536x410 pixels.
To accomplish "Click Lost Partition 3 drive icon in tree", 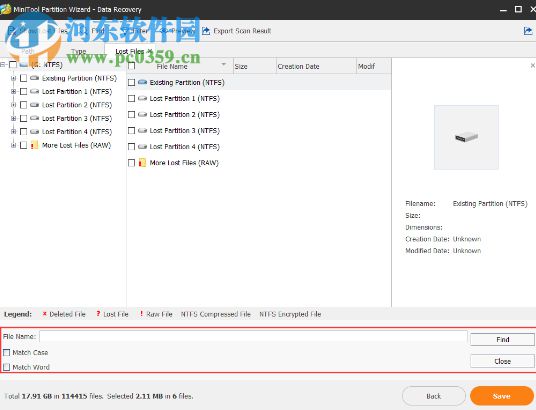I will 35,118.
